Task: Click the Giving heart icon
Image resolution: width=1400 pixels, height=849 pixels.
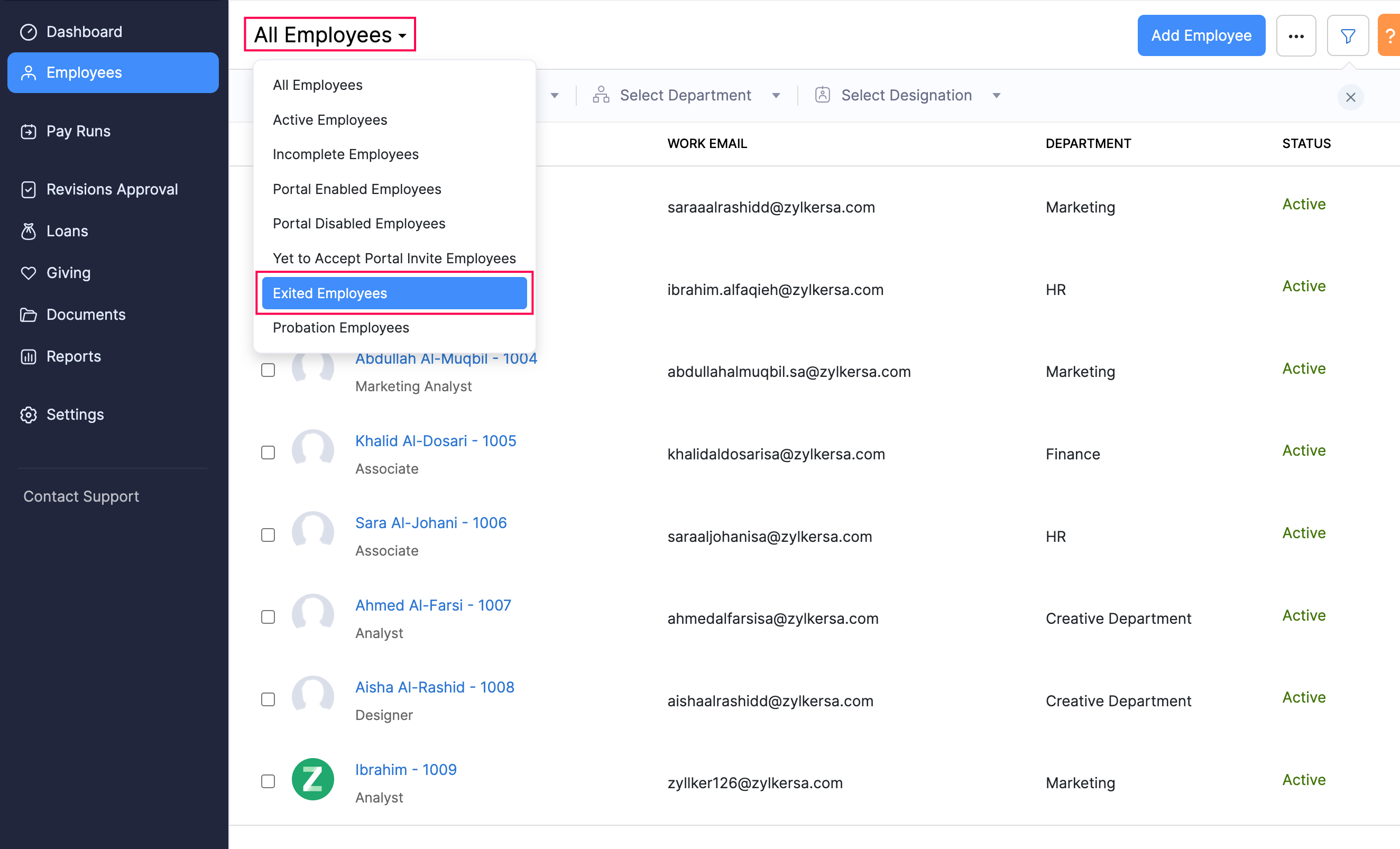Action: (x=29, y=273)
